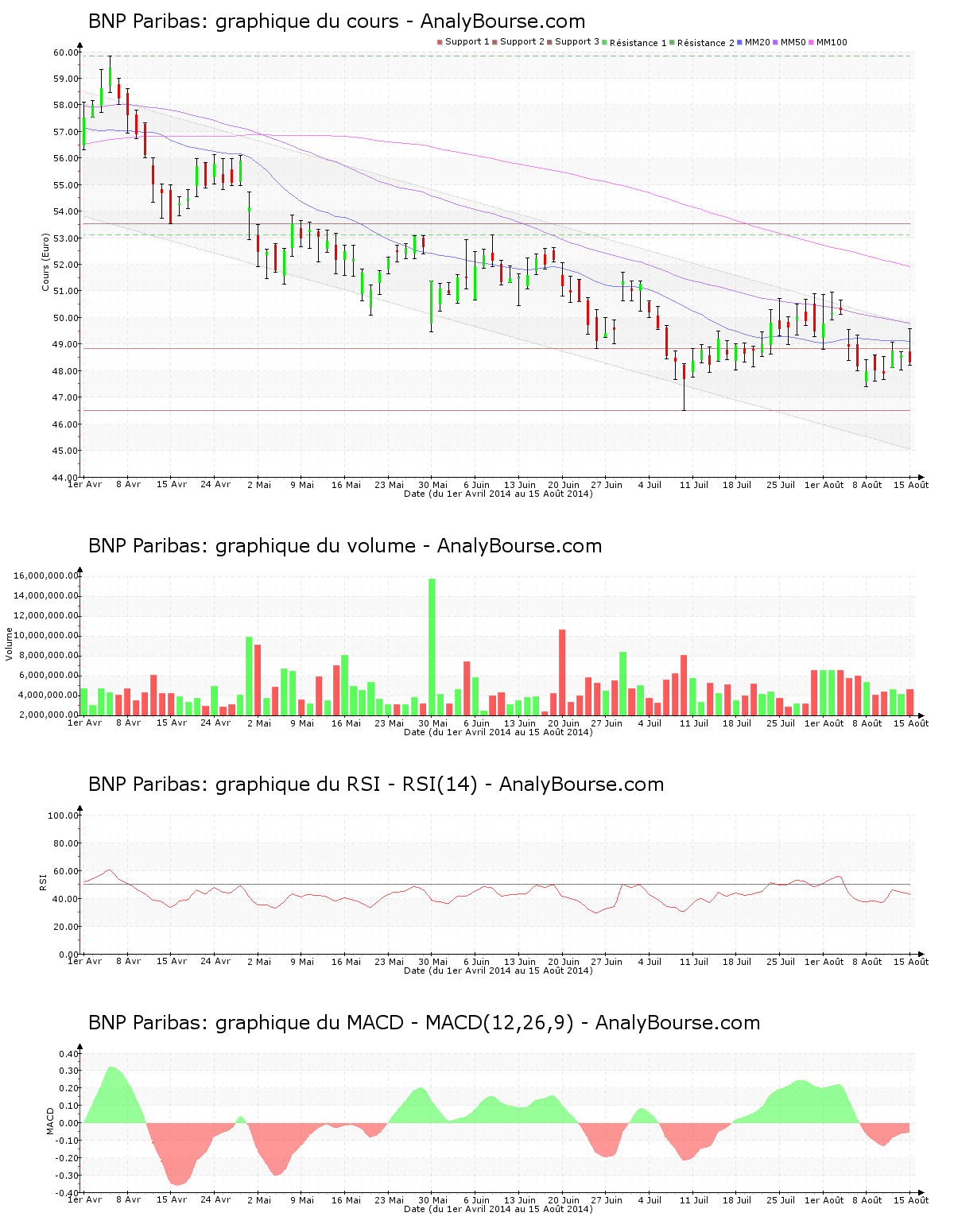Click the '59.00' value on price axis
954x1232 pixels.
66,79
